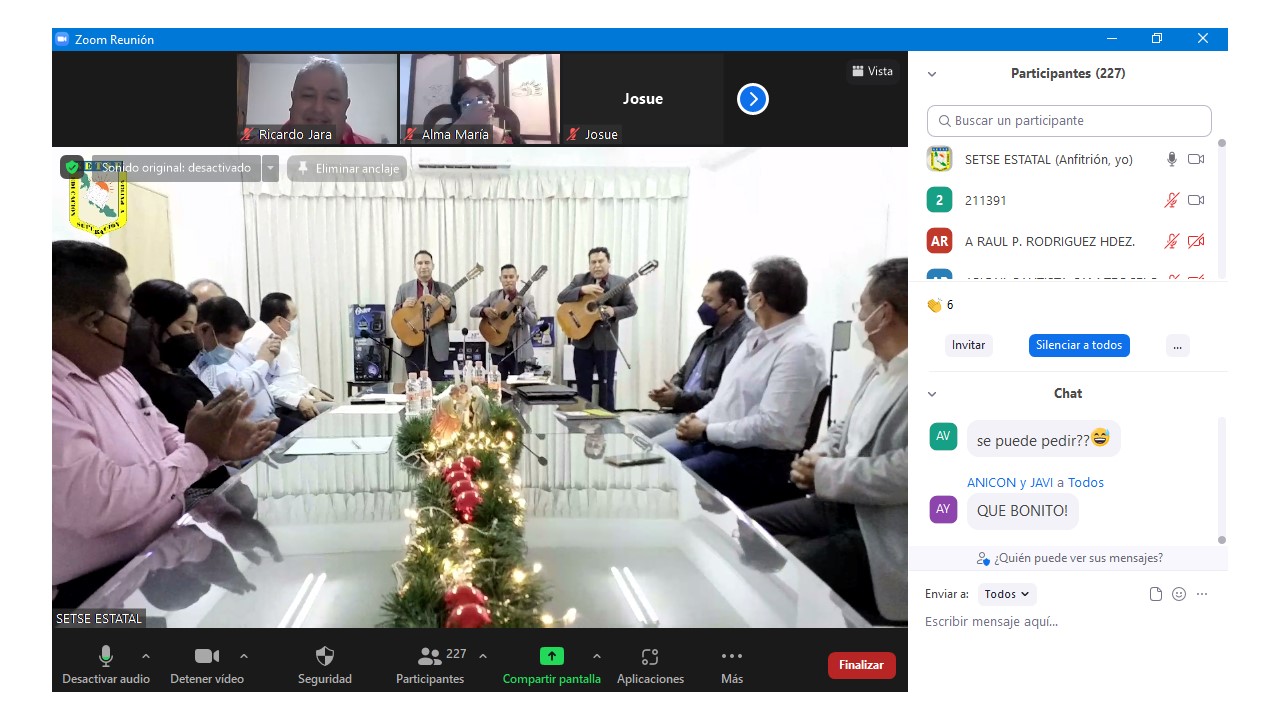Open participant options ellipsis button
Image resolution: width=1280 pixels, height=720 pixels.
(x=1177, y=345)
